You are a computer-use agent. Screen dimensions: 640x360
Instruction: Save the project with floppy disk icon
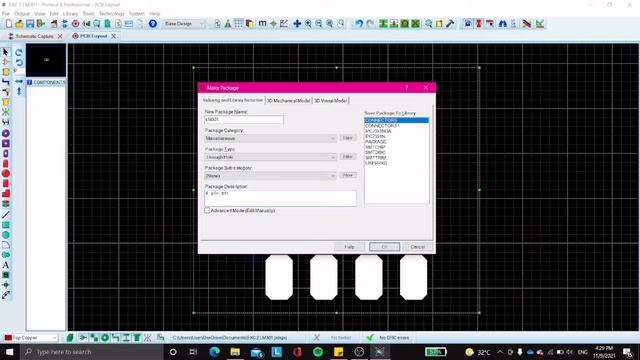(30, 24)
